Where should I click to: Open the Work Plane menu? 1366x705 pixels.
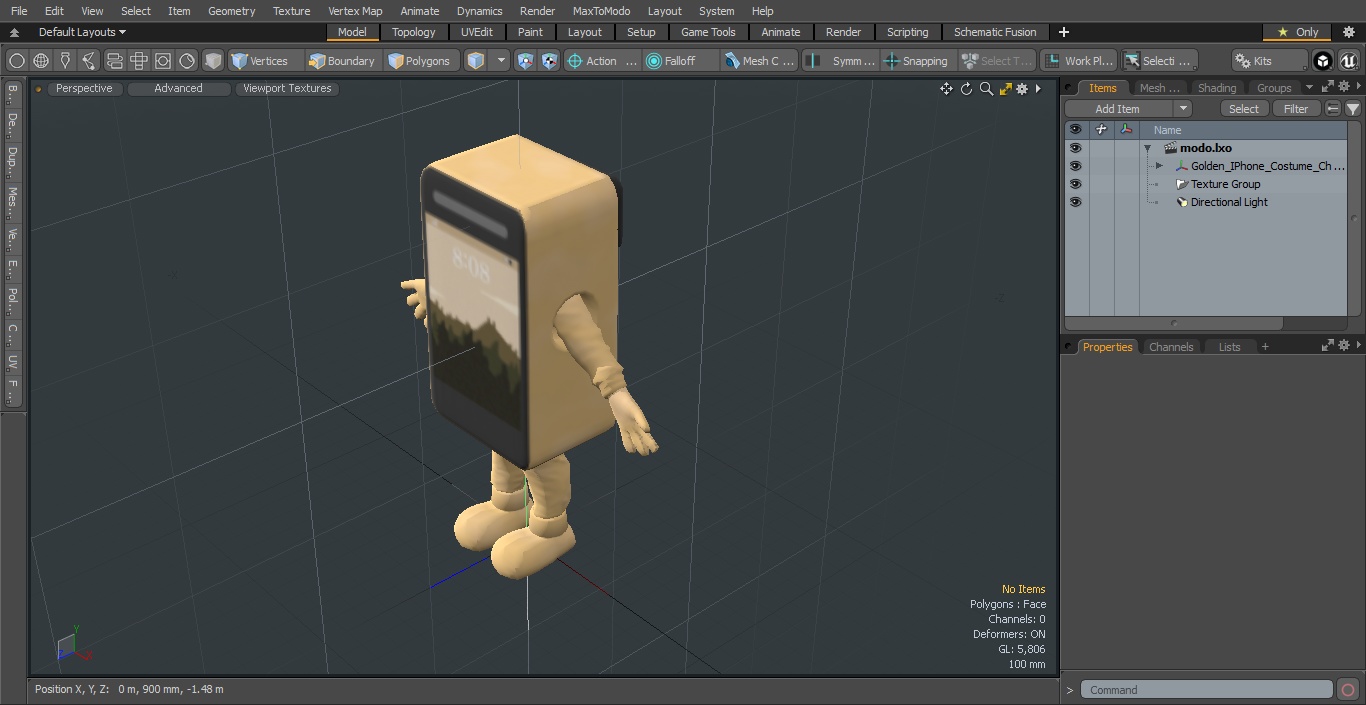click(x=1078, y=61)
